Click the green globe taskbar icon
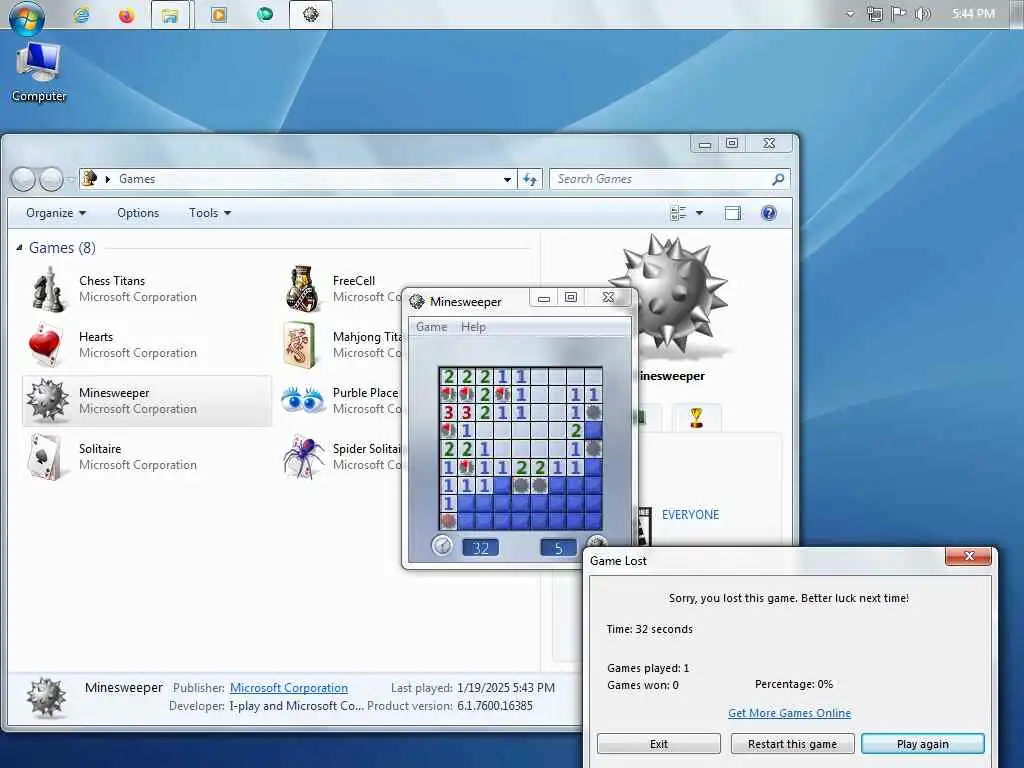The width and height of the screenshot is (1024, 768). click(265, 14)
